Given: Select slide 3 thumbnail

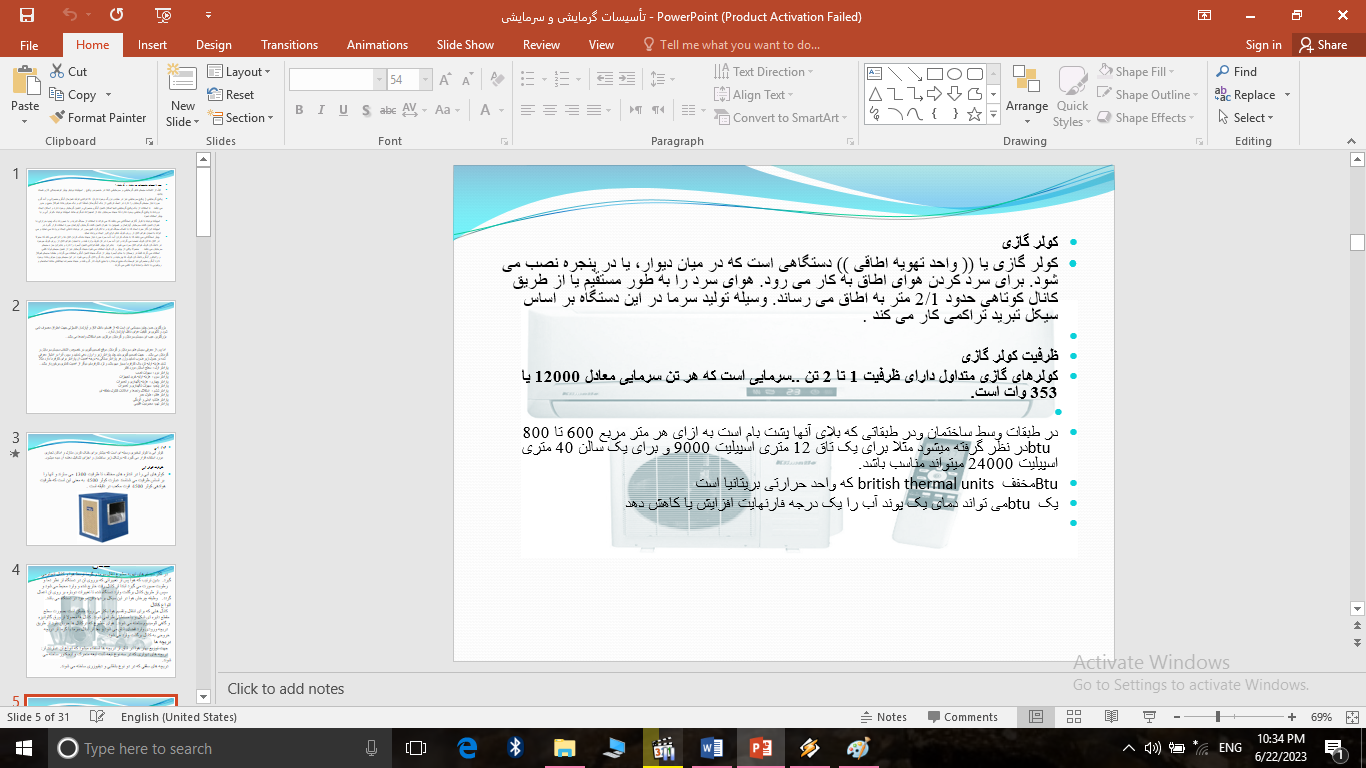Looking at the screenshot, I should point(100,486).
